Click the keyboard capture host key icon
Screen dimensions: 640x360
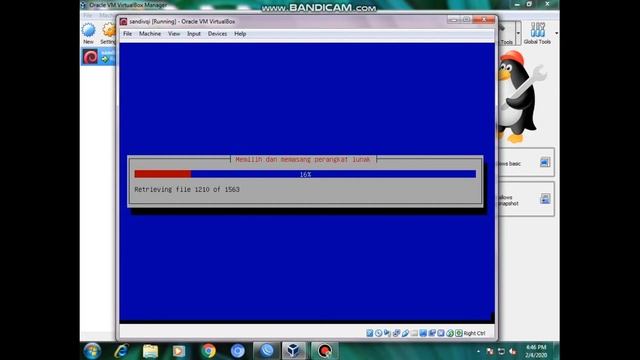pyautogui.click(x=459, y=333)
